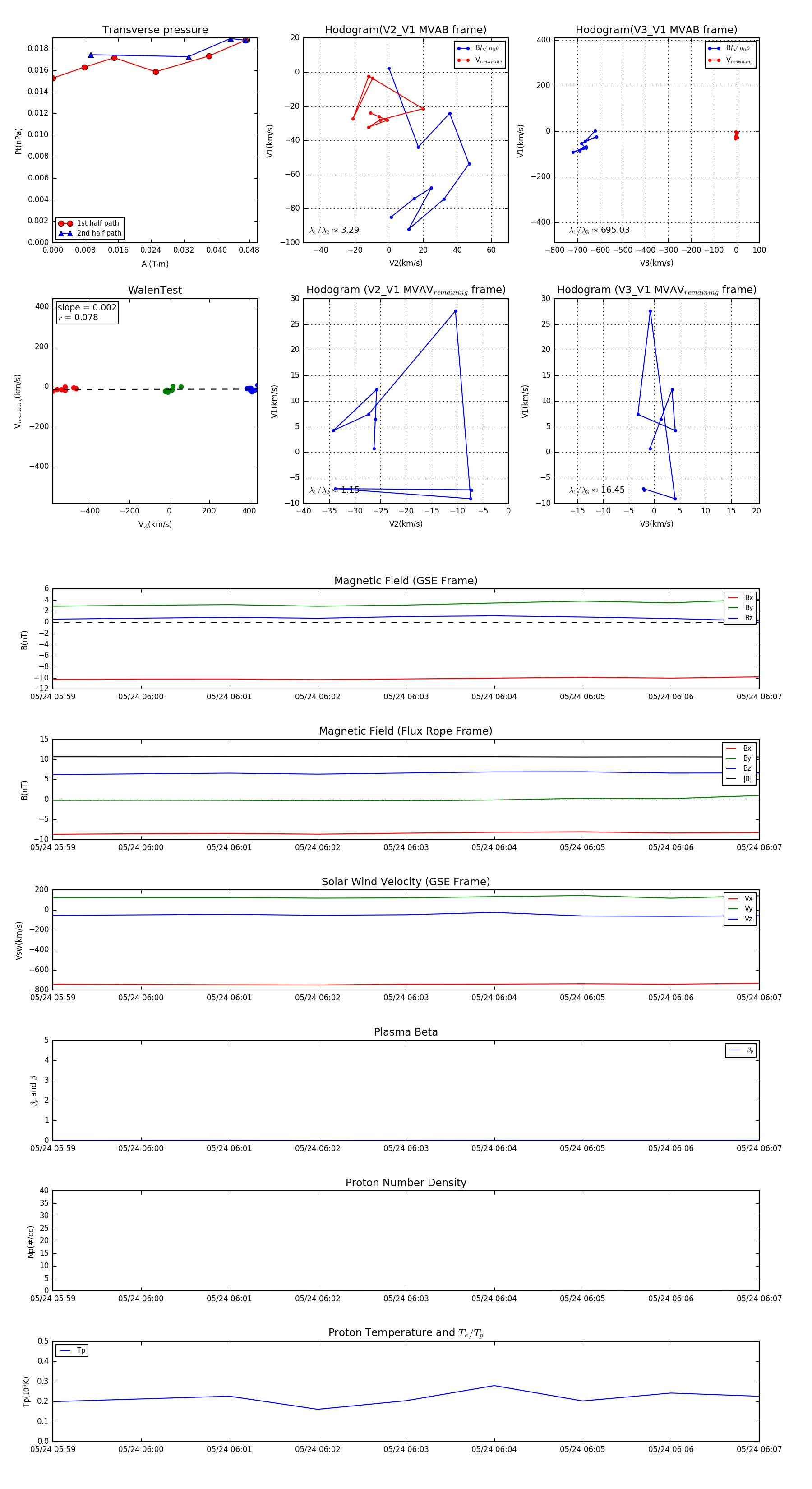Click the 'slope = 0.002' annotation
Image resolution: width=812 pixels, height=1489 pixels.
pos(87,308)
